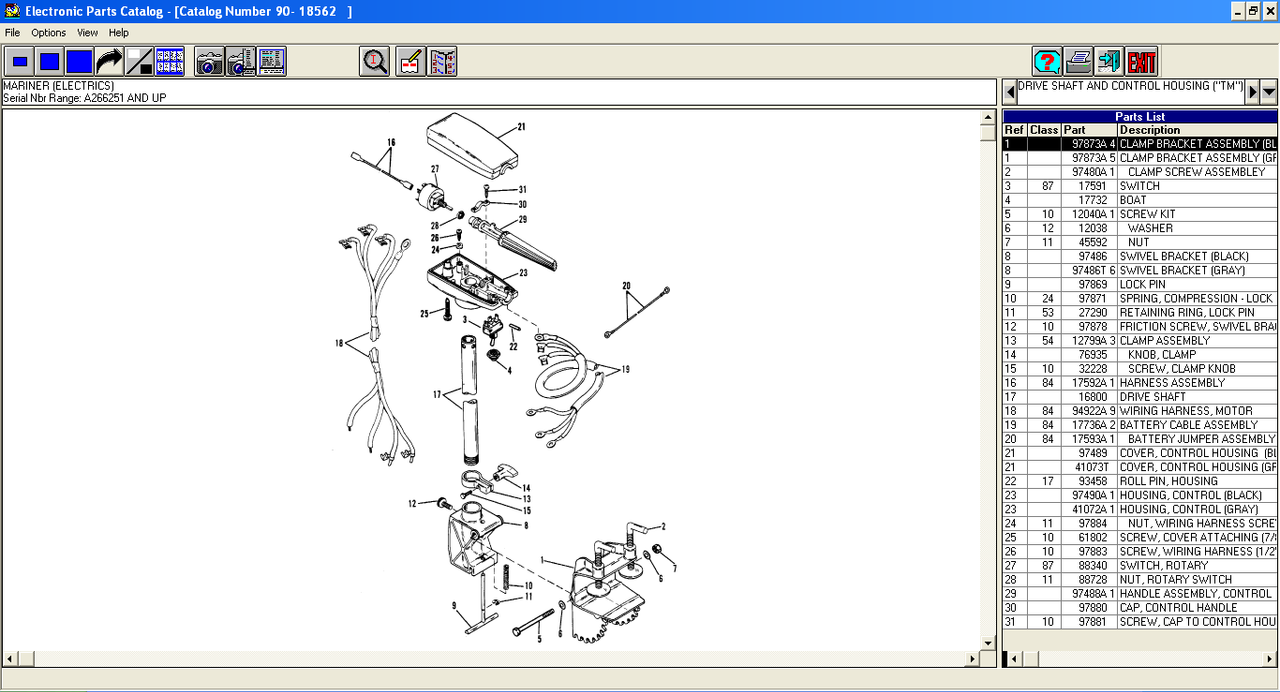Image resolution: width=1280 pixels, height=692 pixels.
Task: Click the Ref column header
Action: point(1014,130)
